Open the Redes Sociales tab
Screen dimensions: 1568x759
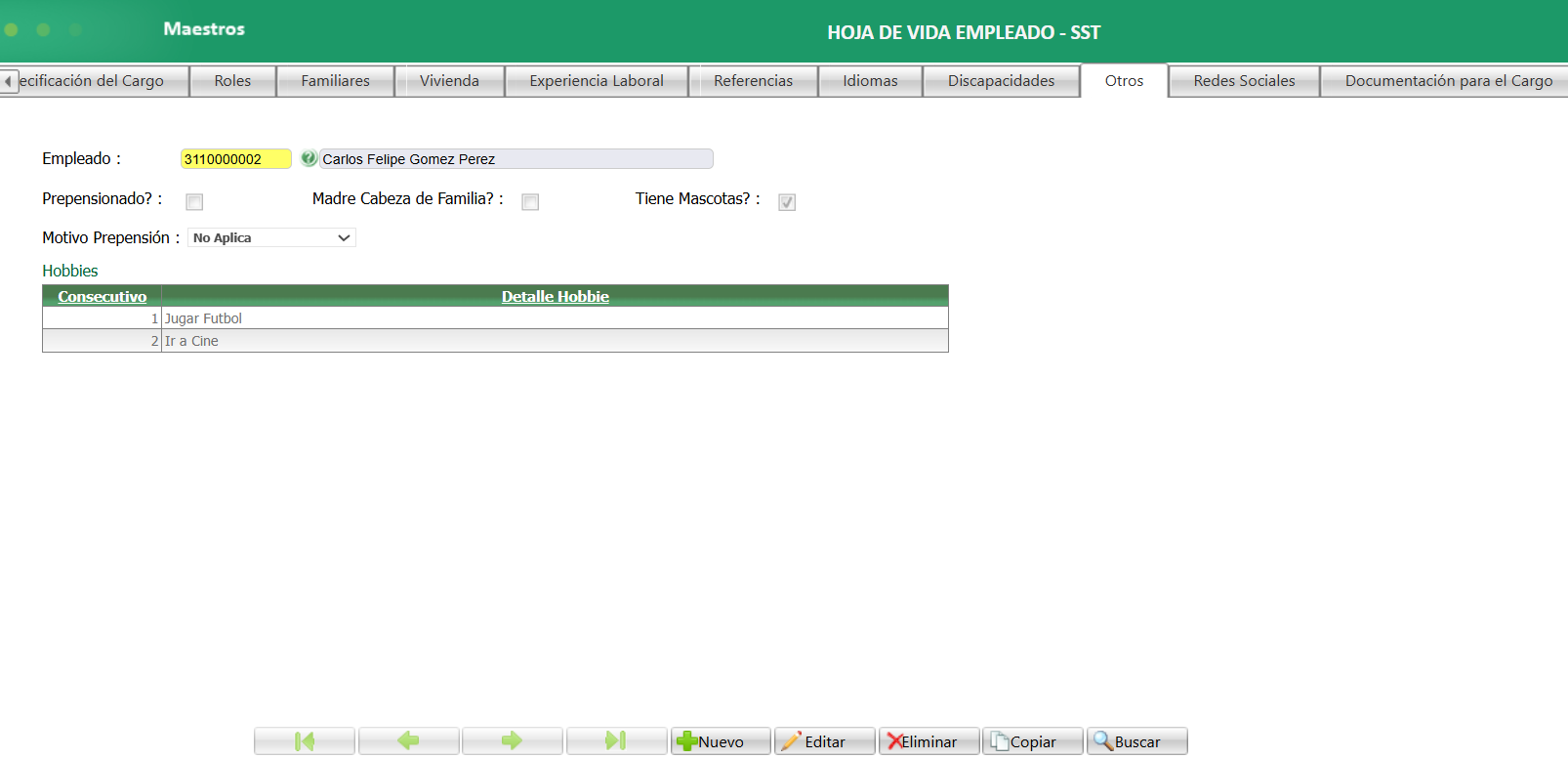1245,81
